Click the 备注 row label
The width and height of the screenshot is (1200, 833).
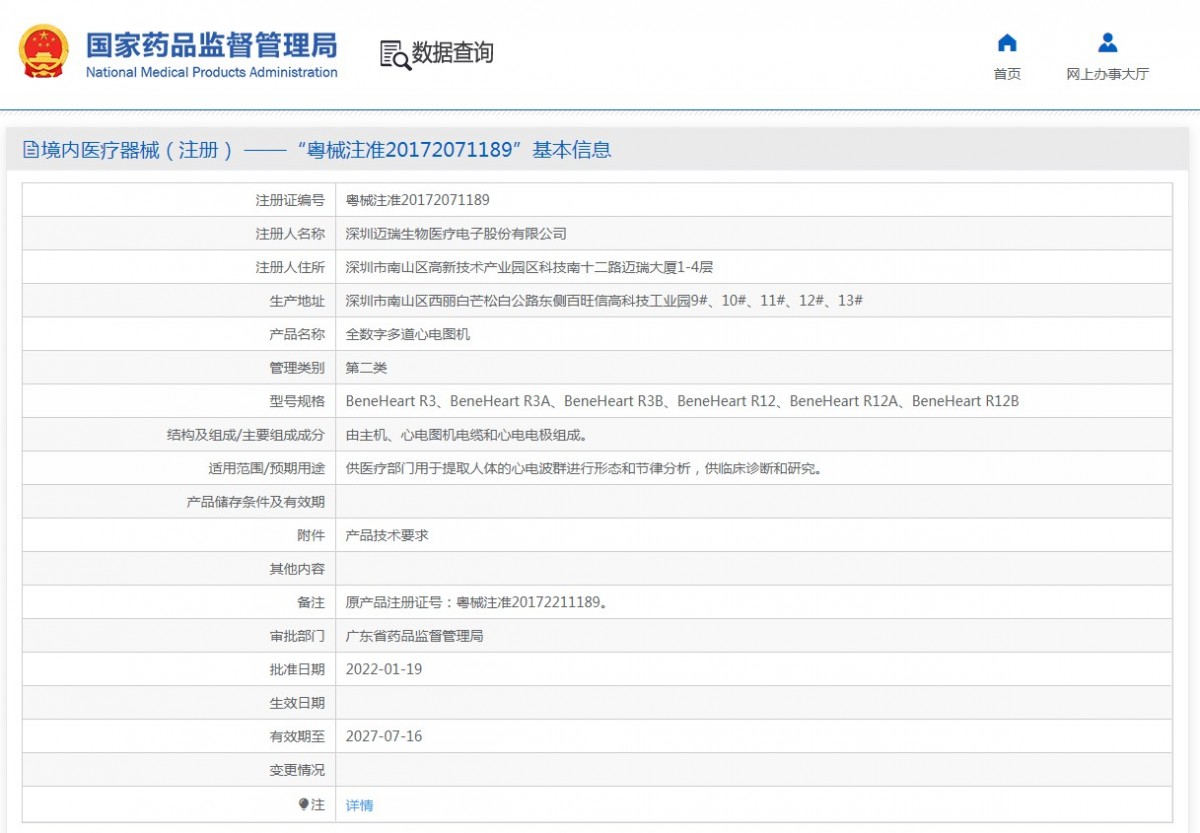click(311, 602)
